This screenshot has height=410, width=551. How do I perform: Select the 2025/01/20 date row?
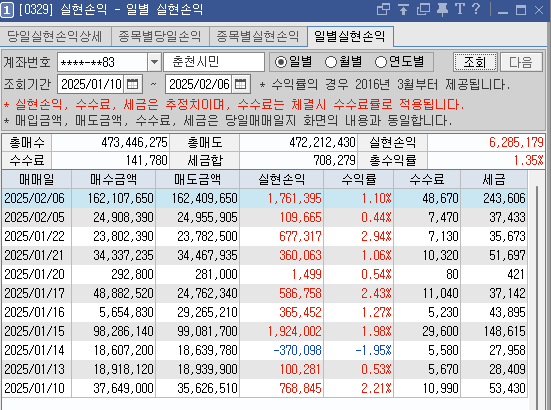point(265,274)
